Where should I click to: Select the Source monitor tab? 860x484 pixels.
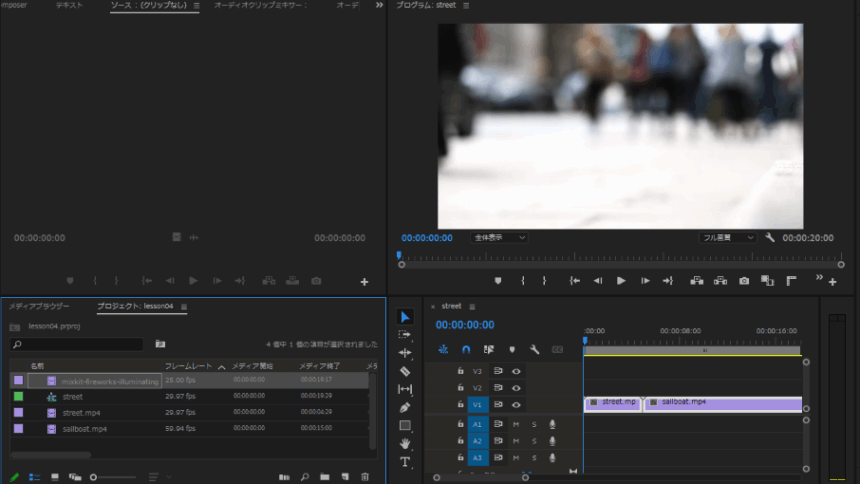pos(149,5)
